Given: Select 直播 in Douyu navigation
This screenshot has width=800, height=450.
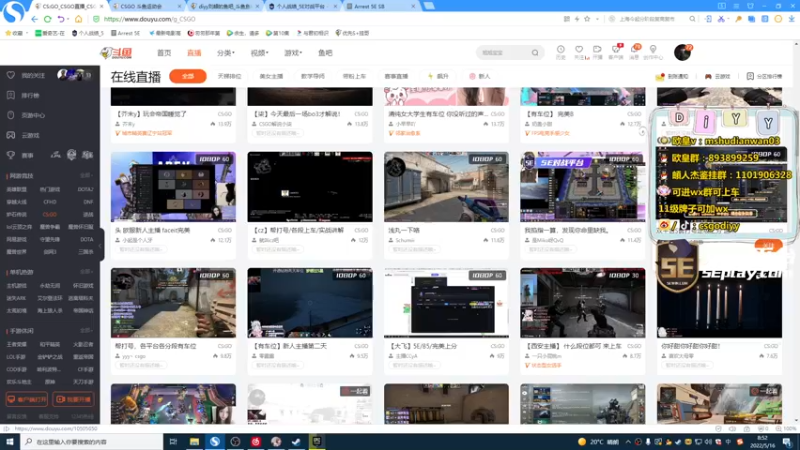Looking at the screenshot, I should (x=194, y=53).
